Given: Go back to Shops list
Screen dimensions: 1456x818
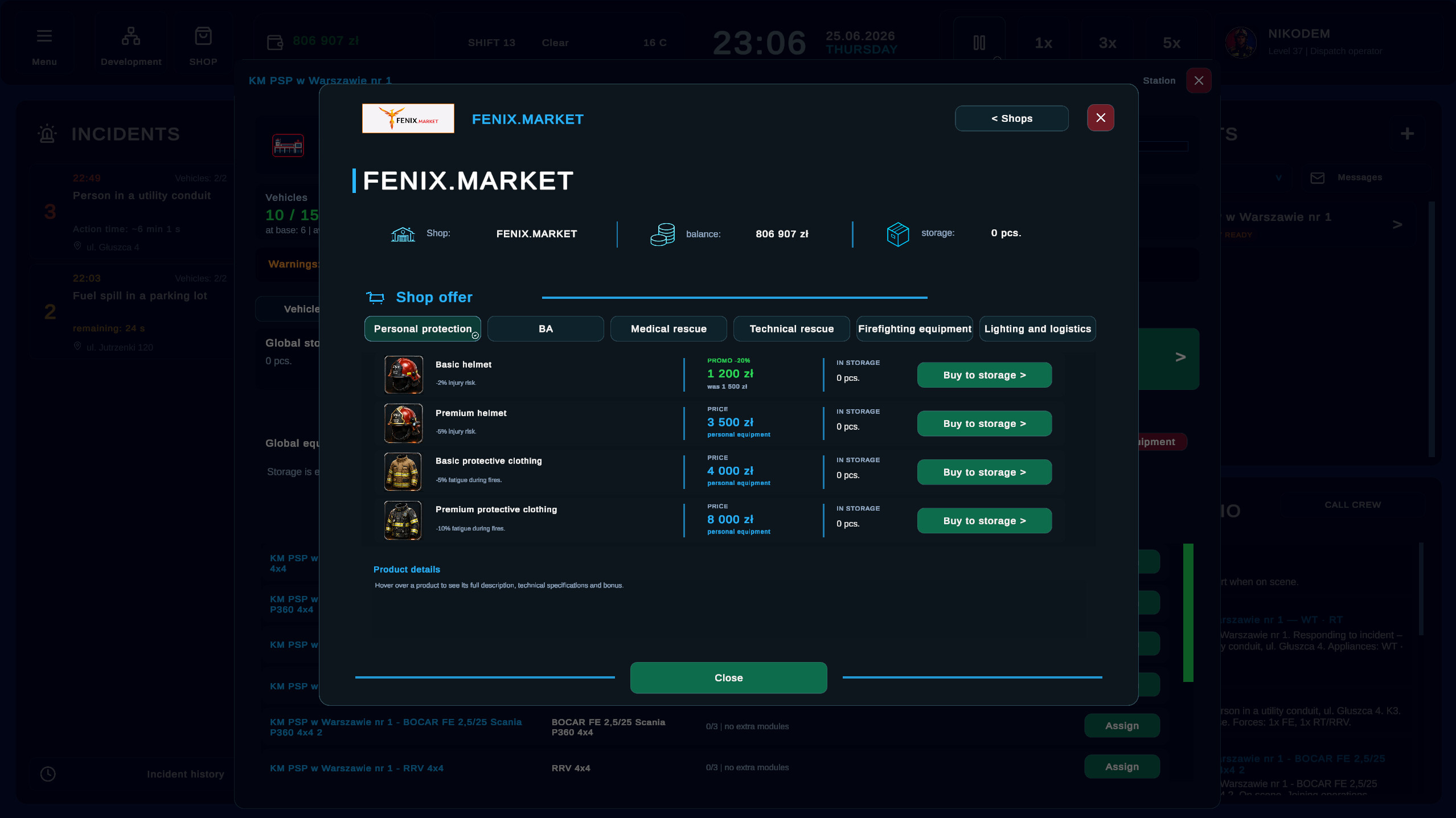Looking at the screenshot, I should [x=1011, y=118].
